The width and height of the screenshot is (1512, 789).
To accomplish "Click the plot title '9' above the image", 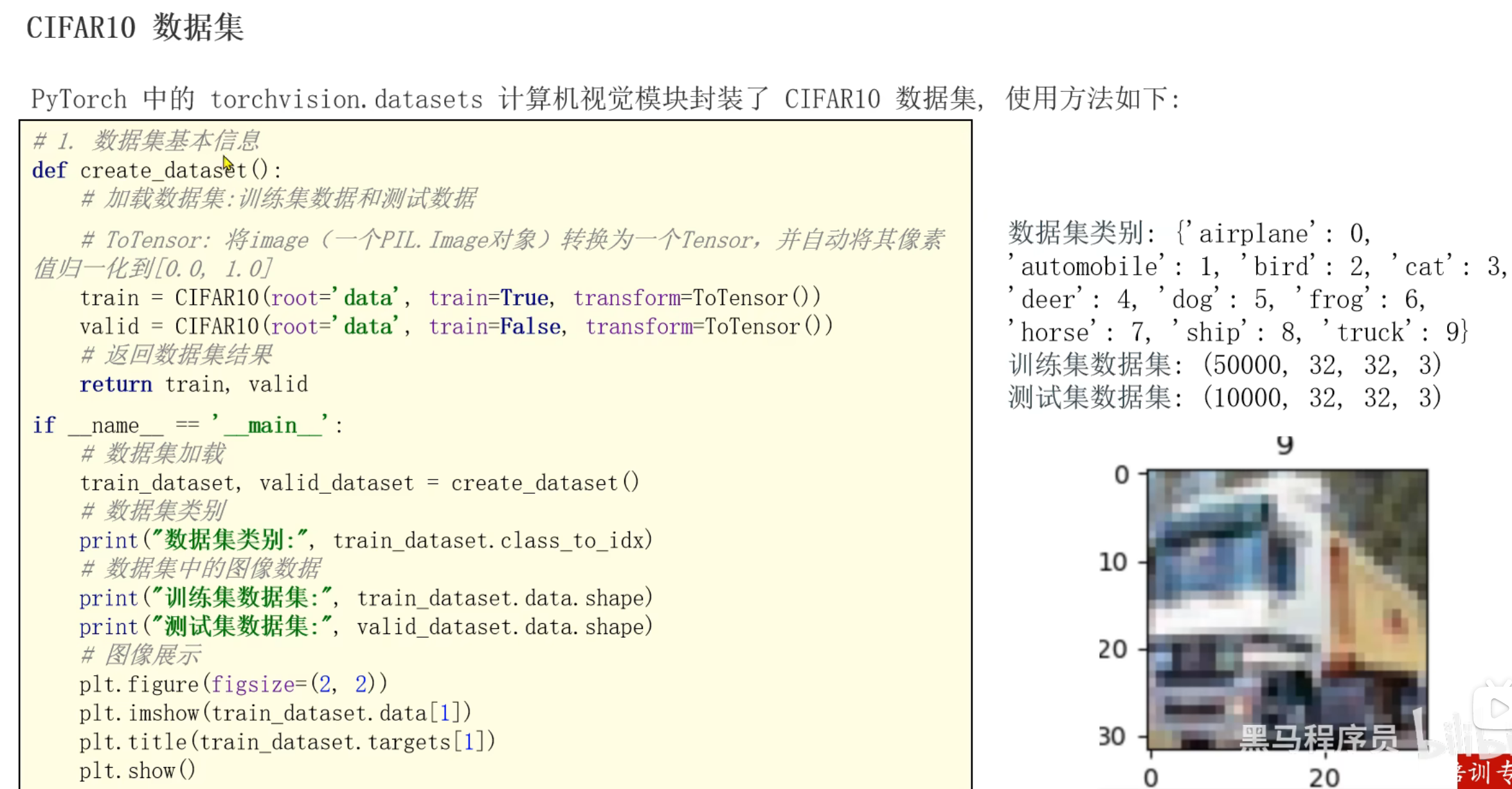I will 1284,445.
